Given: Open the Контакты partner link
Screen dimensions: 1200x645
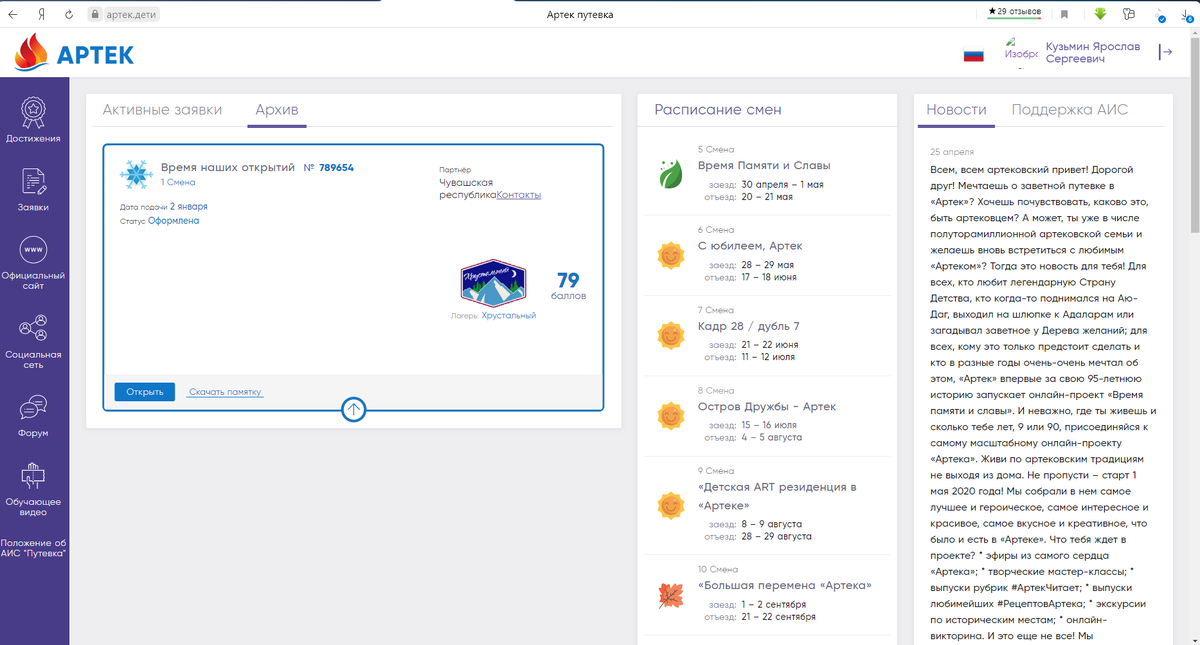Looking at the screenshot, I should (x=518, y=195).
